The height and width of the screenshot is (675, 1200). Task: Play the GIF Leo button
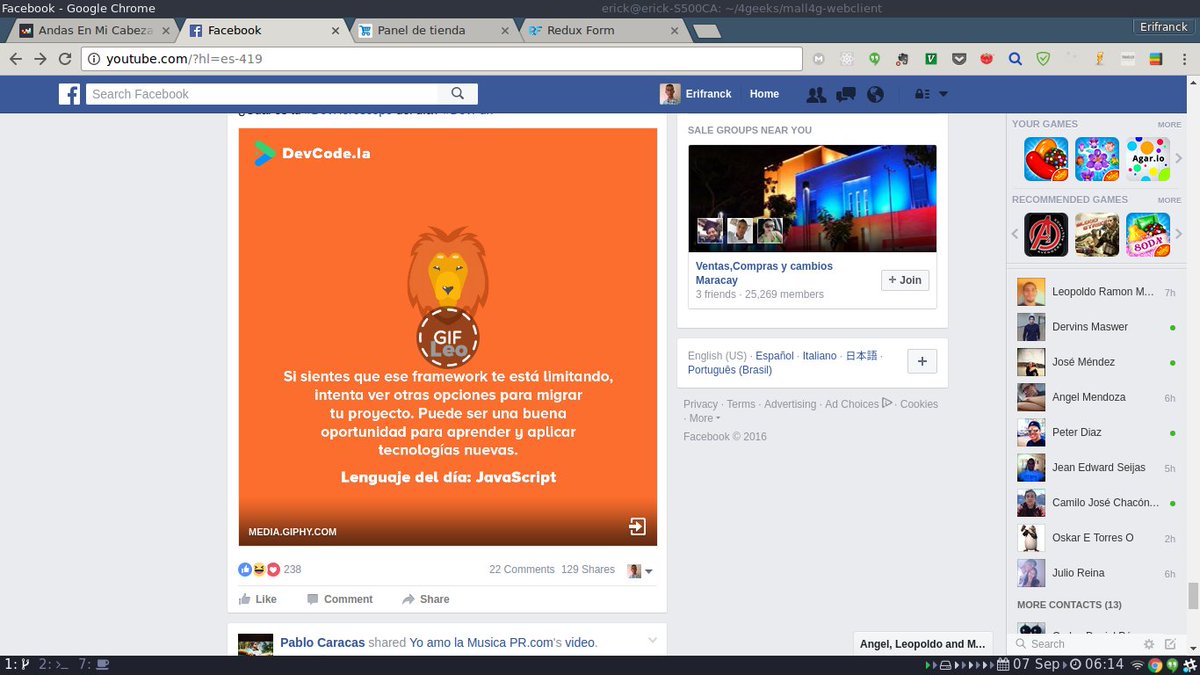click(447, 338)
